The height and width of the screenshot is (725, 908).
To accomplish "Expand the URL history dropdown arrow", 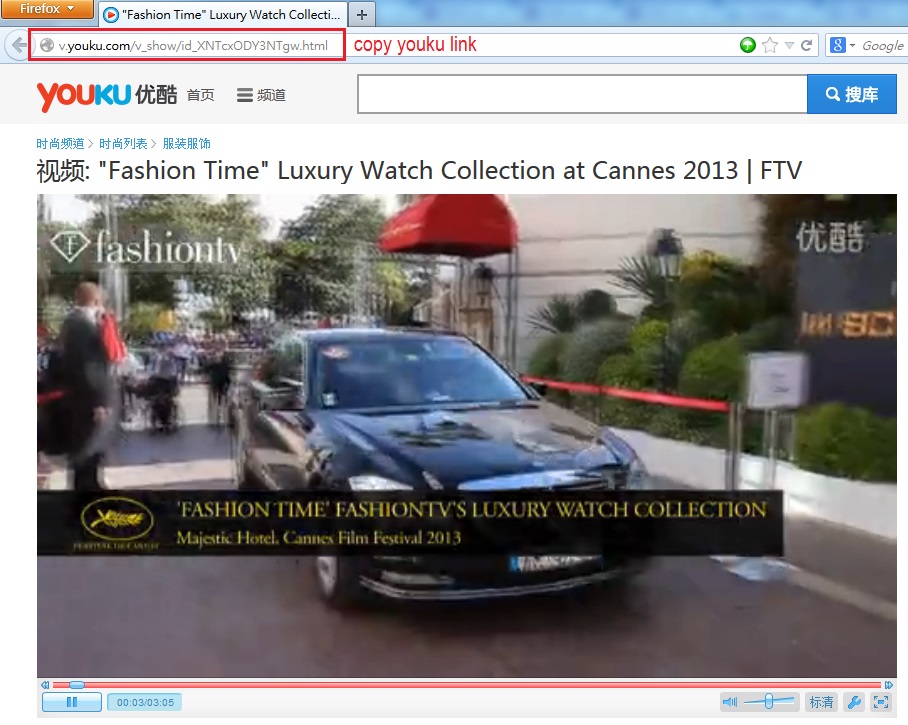I will (789, 45).
